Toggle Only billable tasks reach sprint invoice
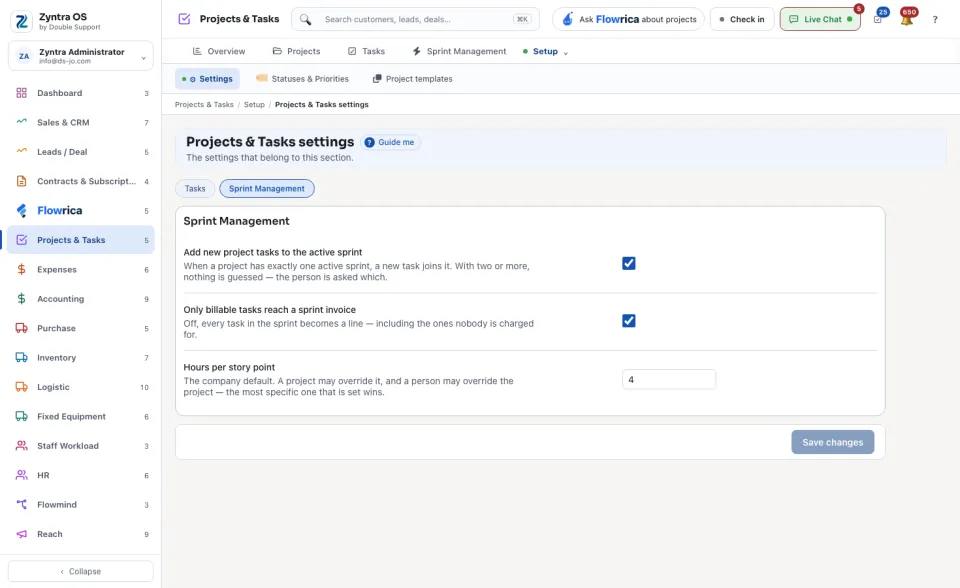The width and height of the screenshot is (960, 588). coord(629,321)
